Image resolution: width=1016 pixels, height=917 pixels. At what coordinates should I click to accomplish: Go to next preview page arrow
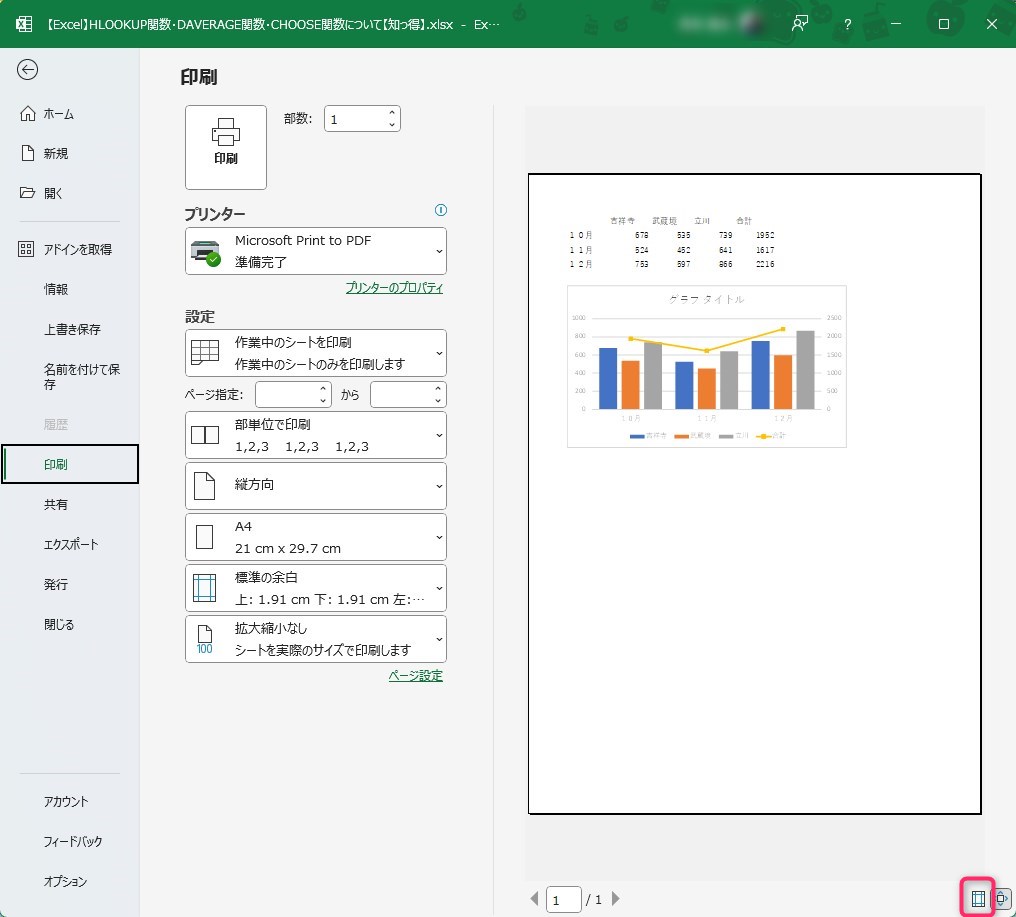pos(616,899)
